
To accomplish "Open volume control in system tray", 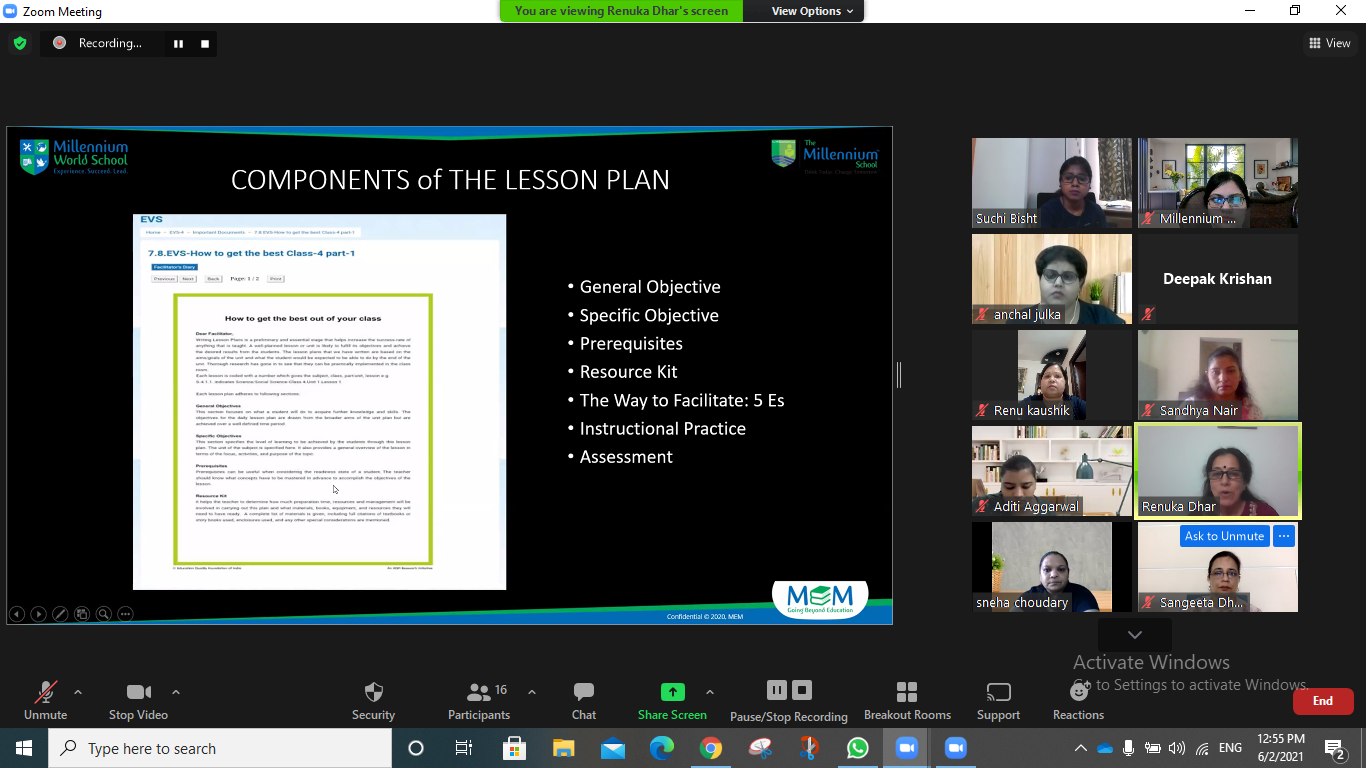I will pos(1177,748).
